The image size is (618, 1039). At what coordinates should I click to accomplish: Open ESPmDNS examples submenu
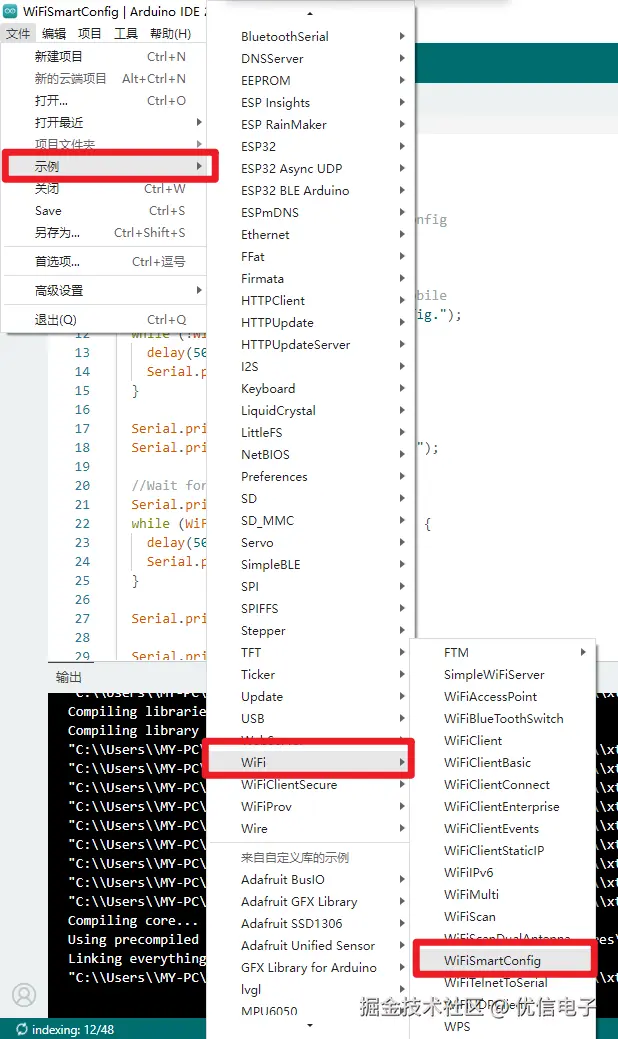[311, 212]
